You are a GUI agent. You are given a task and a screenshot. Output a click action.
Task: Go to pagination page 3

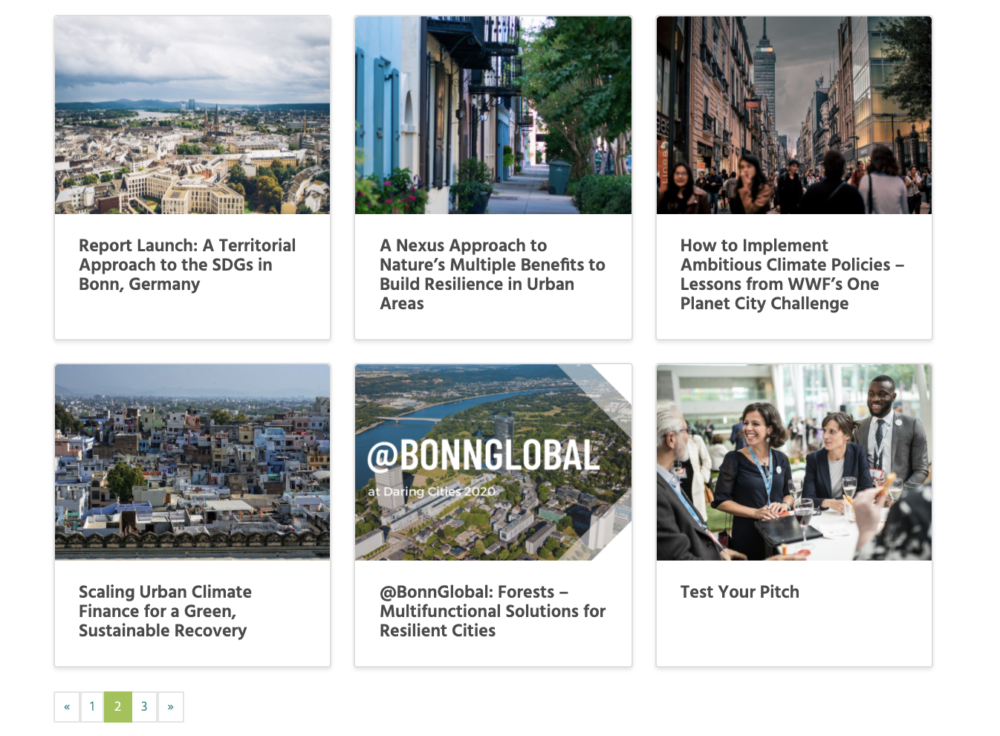[x=144, y=707]
